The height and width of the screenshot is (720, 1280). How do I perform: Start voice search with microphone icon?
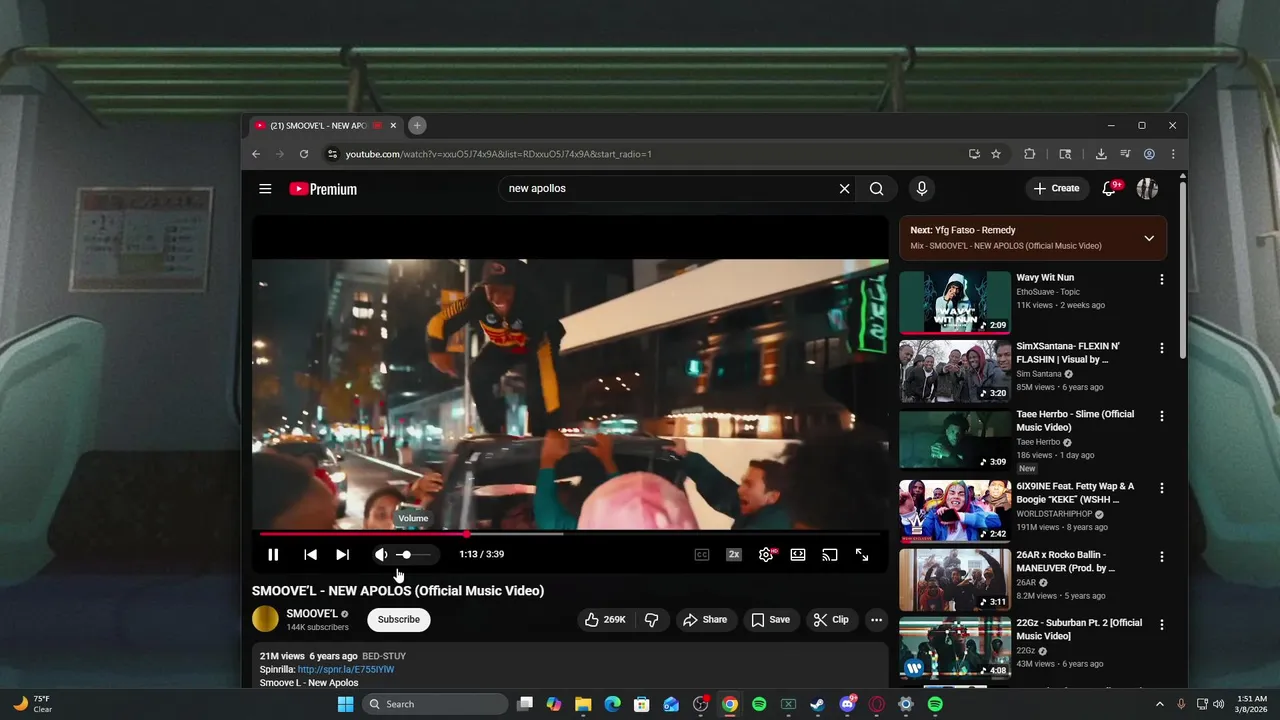pyautogui.click(x=922, y=188)
